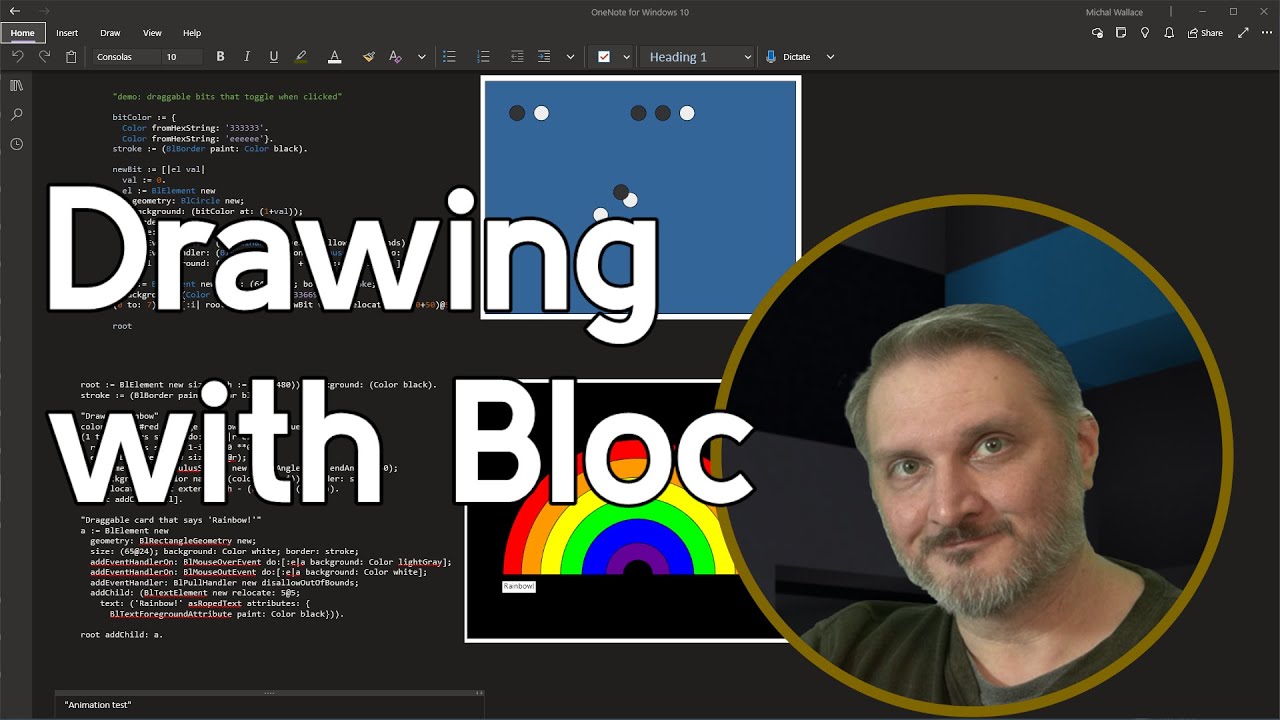1280x720 pixels.
Task: Click the code line "root addChild: a."
Action: point(121,634)
